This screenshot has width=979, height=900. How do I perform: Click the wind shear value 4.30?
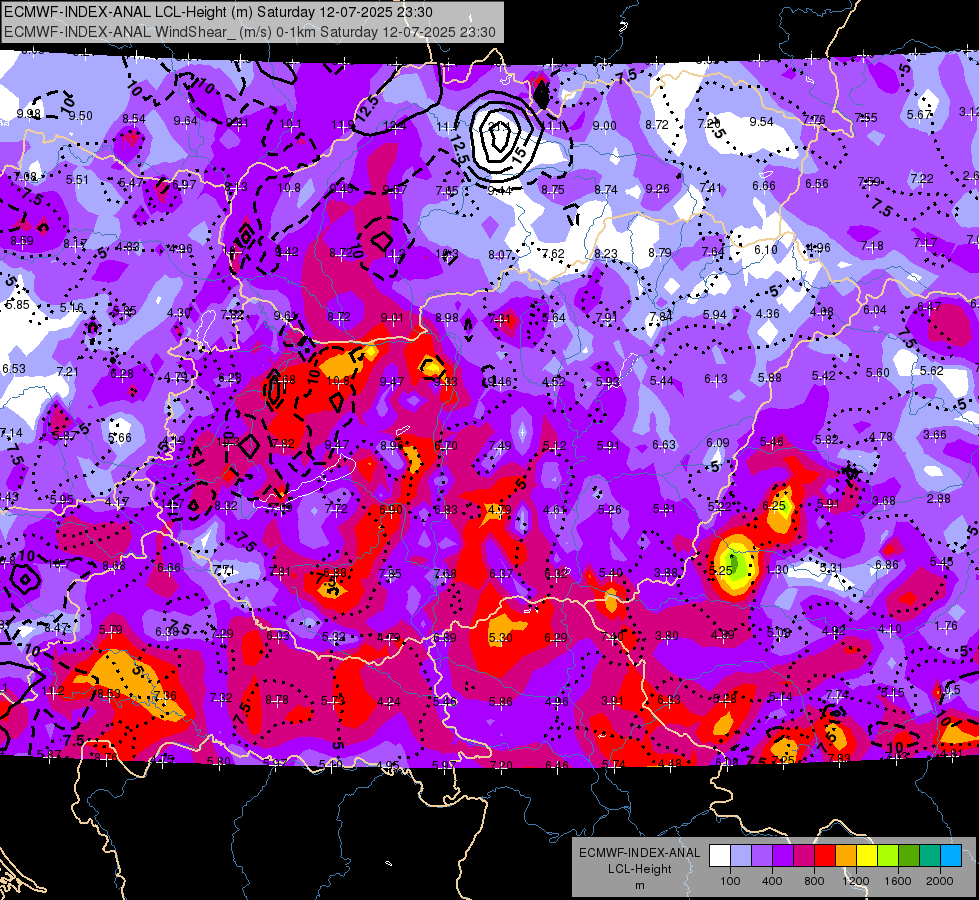(179, 312)
